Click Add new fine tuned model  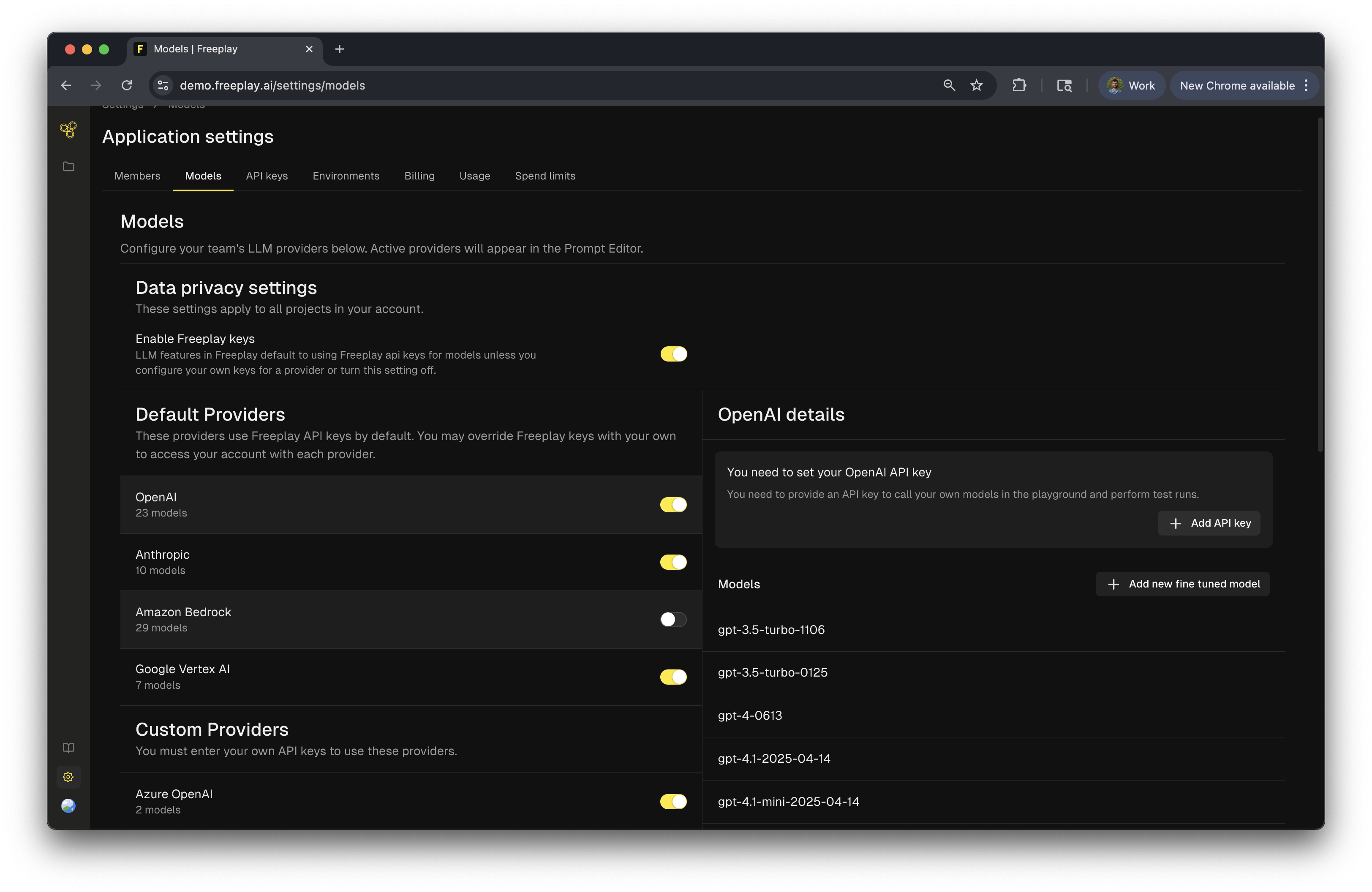tap(1182, 584)
